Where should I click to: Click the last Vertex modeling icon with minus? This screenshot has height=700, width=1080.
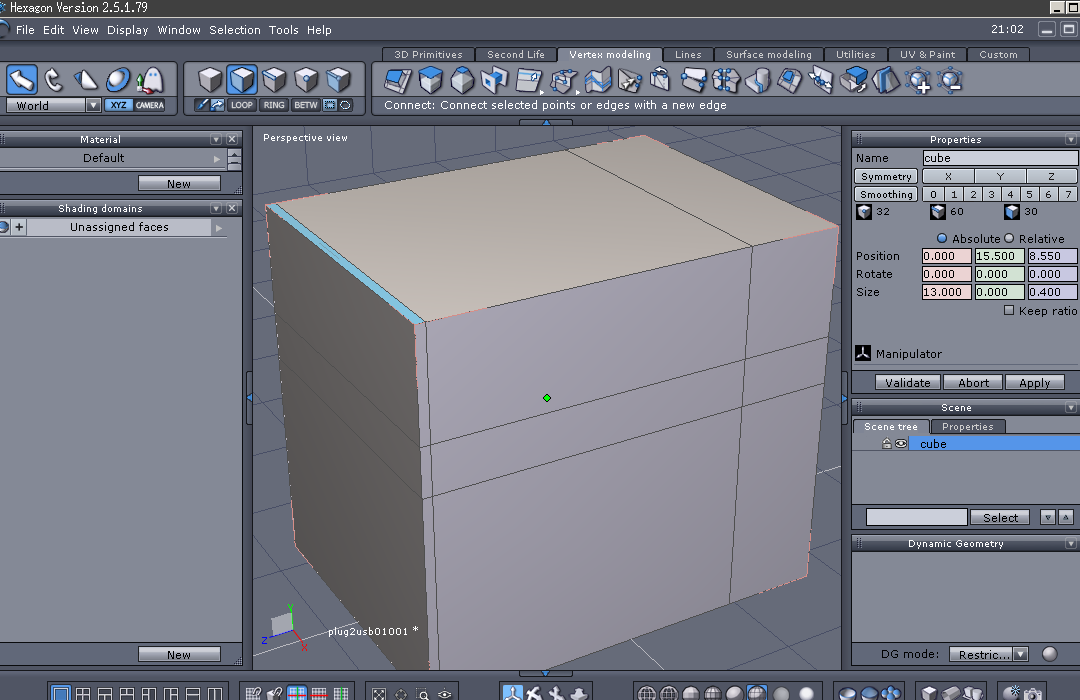(x=949, y=79)
